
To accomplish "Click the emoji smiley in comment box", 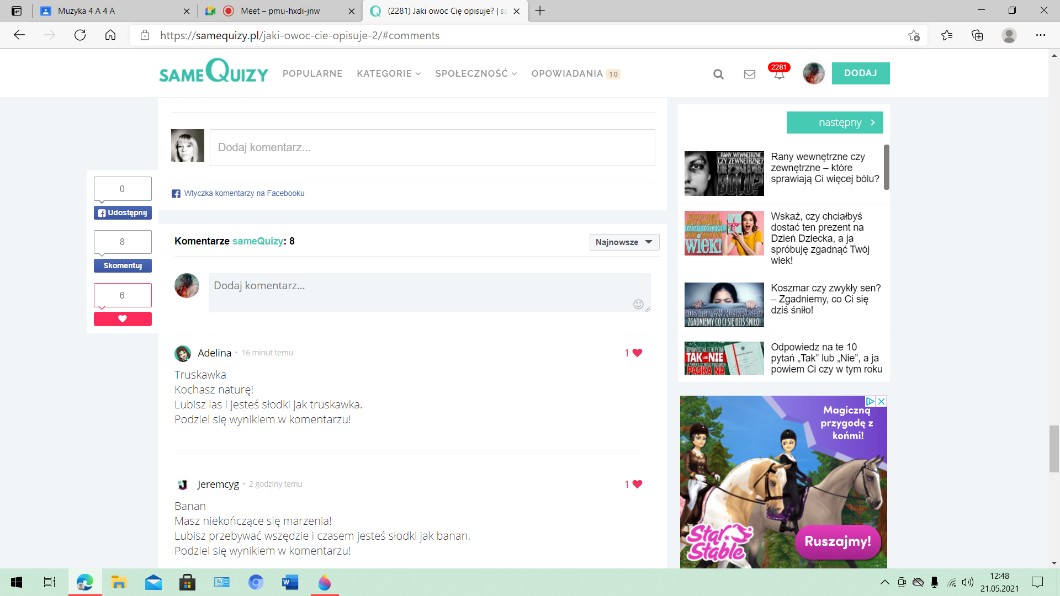I will (638, 304).
